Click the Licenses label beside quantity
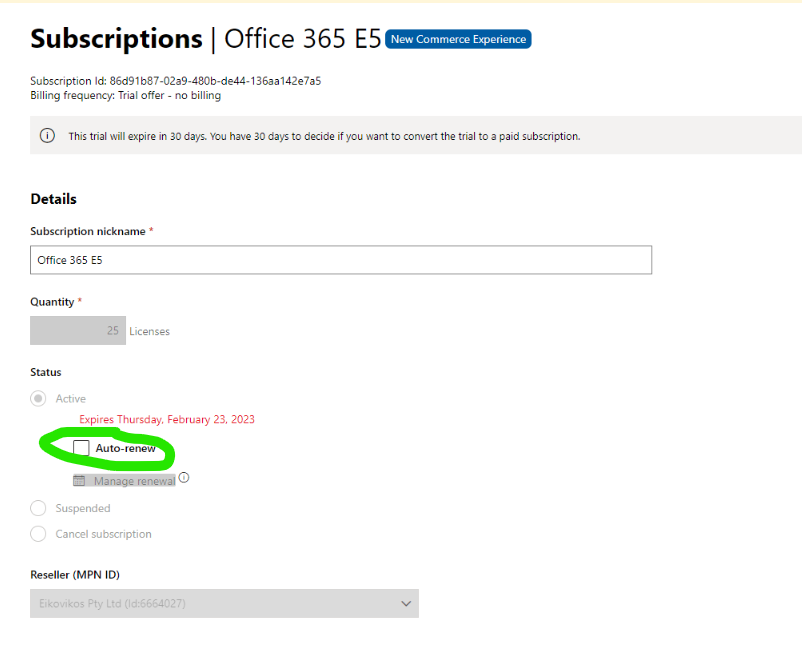The image size is (802, 647). coord(149,331)
